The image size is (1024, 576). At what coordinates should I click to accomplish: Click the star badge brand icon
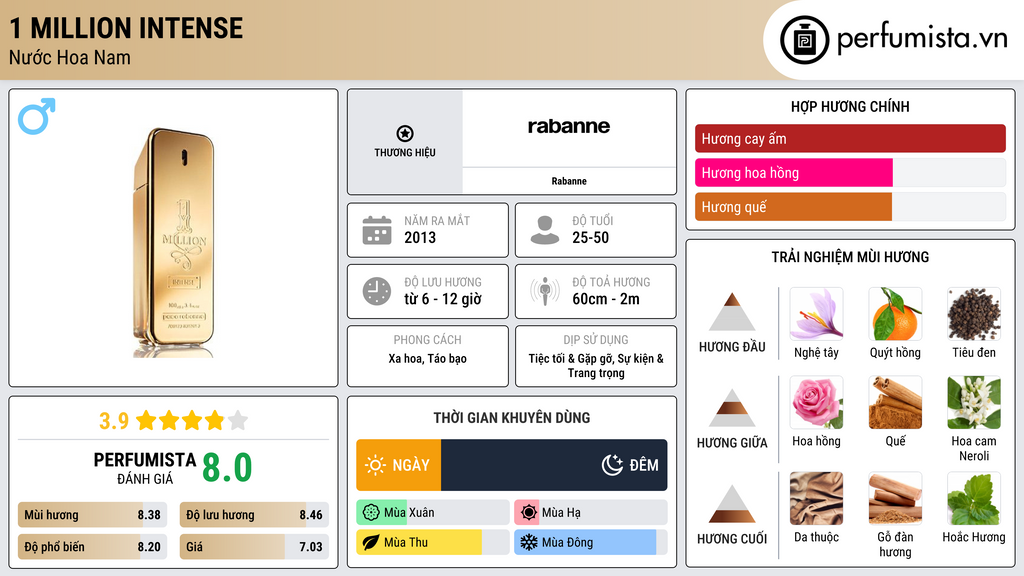(404, 133)
